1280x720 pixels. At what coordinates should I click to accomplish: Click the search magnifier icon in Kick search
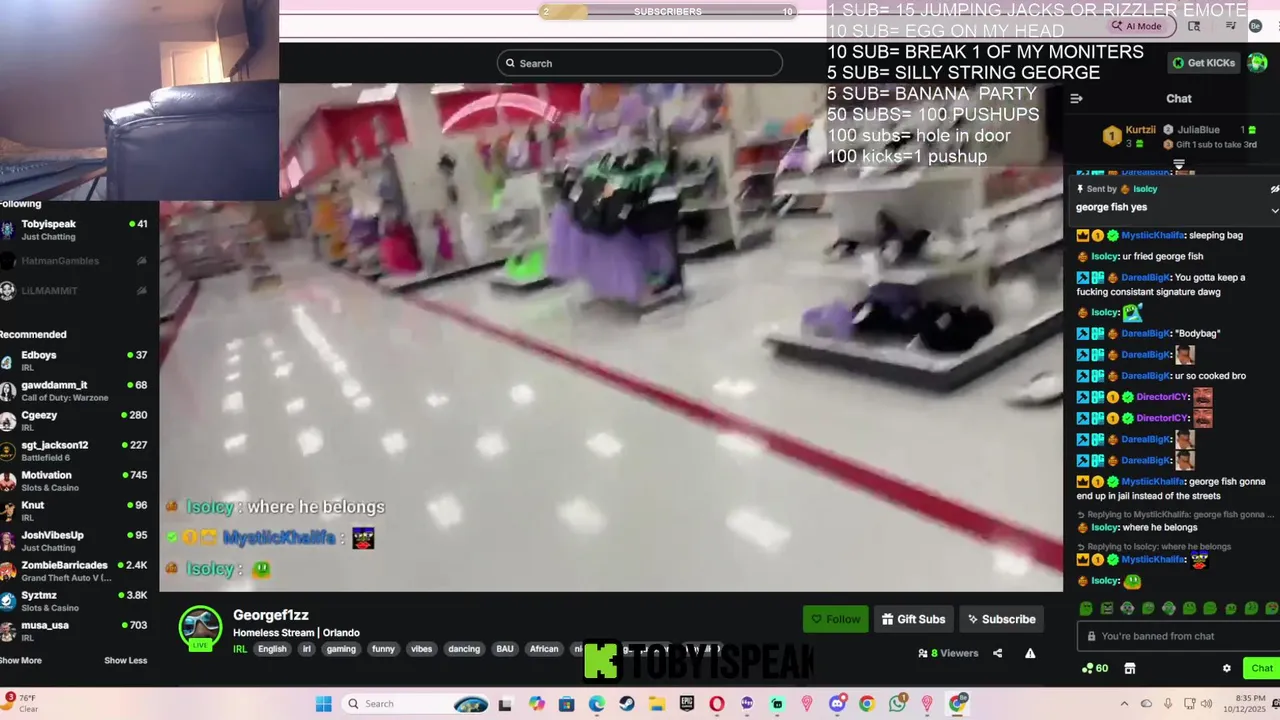pyautogui.click(x=510, y=63)
